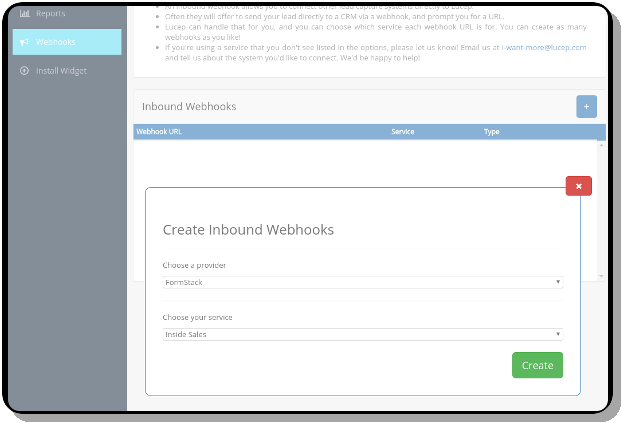Click the green Create button
This screenshot has height=423, width=622.
pos(538,365)
